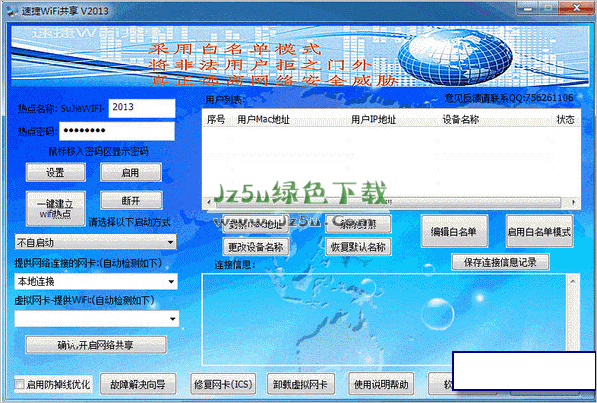Minimize the 速捷WiFi共享 window
597x403 pixels.
click(528, 8)
